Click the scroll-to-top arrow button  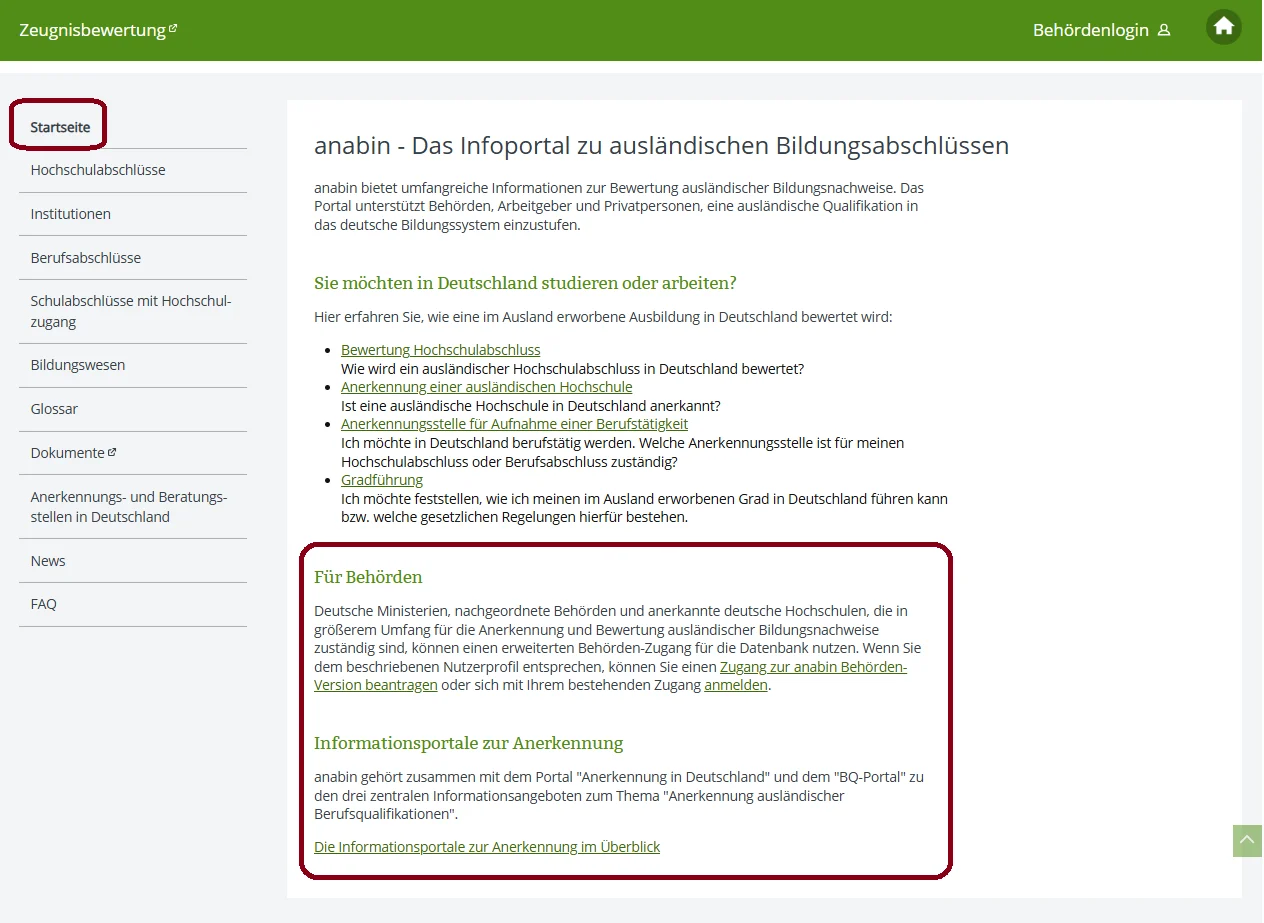[1247, 841]
